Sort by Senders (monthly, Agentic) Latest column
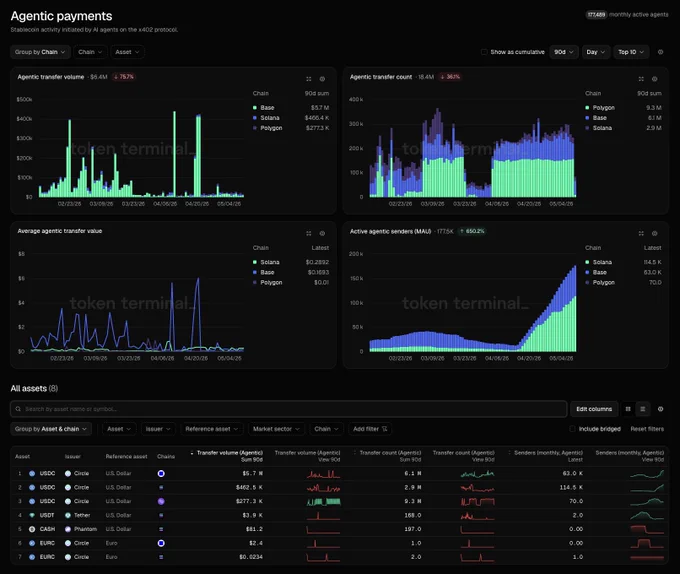This screenshot has width=680, height=574. click(546, 456)
